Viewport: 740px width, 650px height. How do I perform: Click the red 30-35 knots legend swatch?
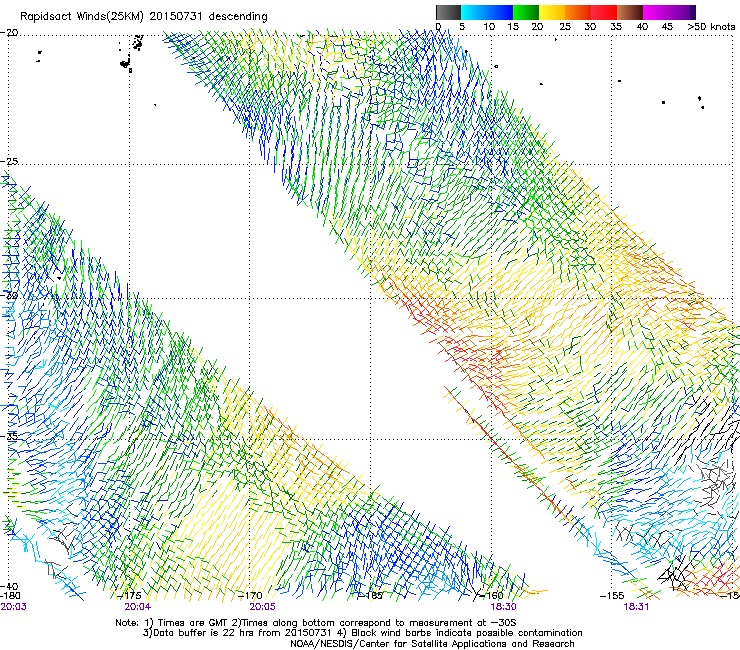(x=604, y=12)
